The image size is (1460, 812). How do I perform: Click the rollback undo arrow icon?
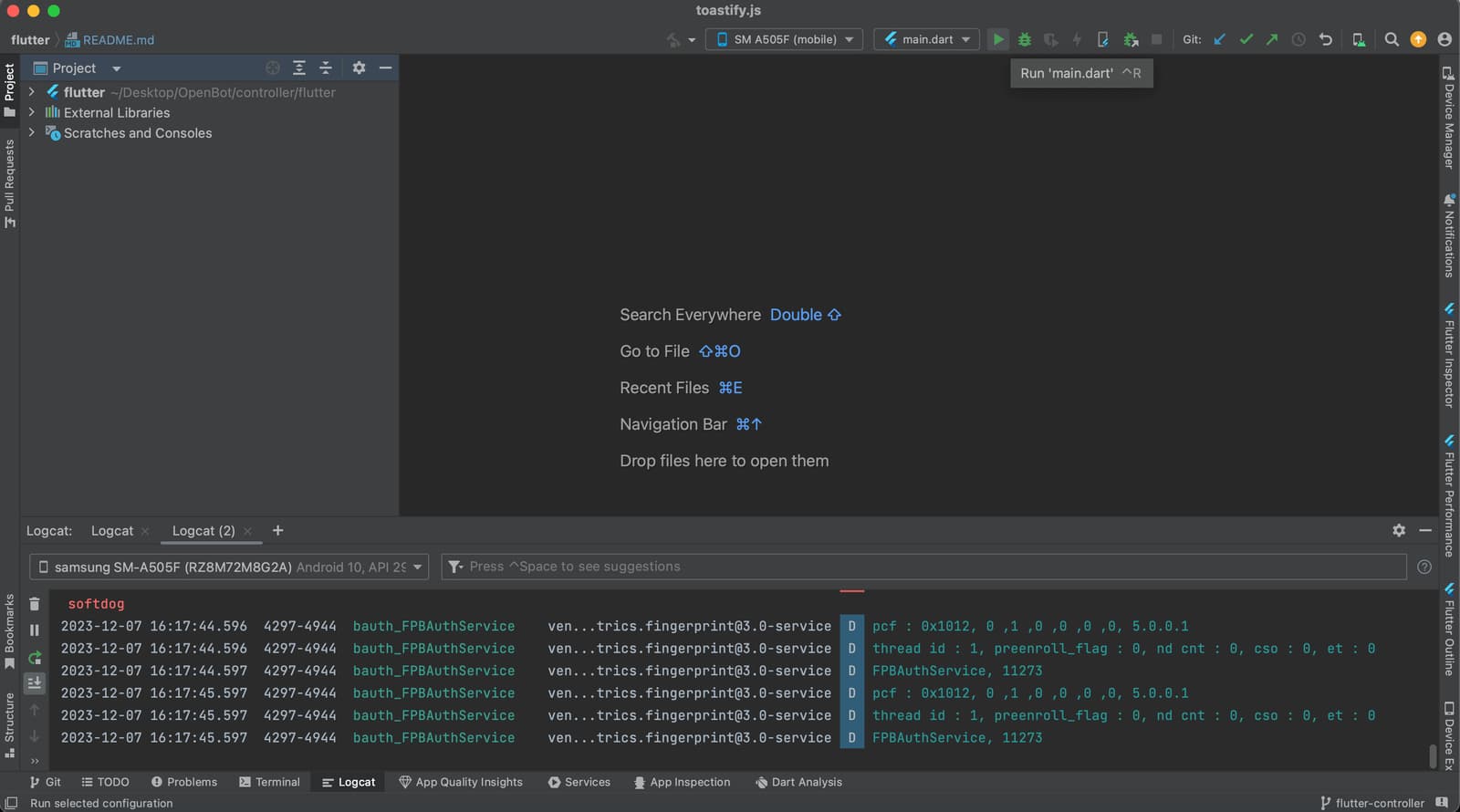(x=1326, y=39)
